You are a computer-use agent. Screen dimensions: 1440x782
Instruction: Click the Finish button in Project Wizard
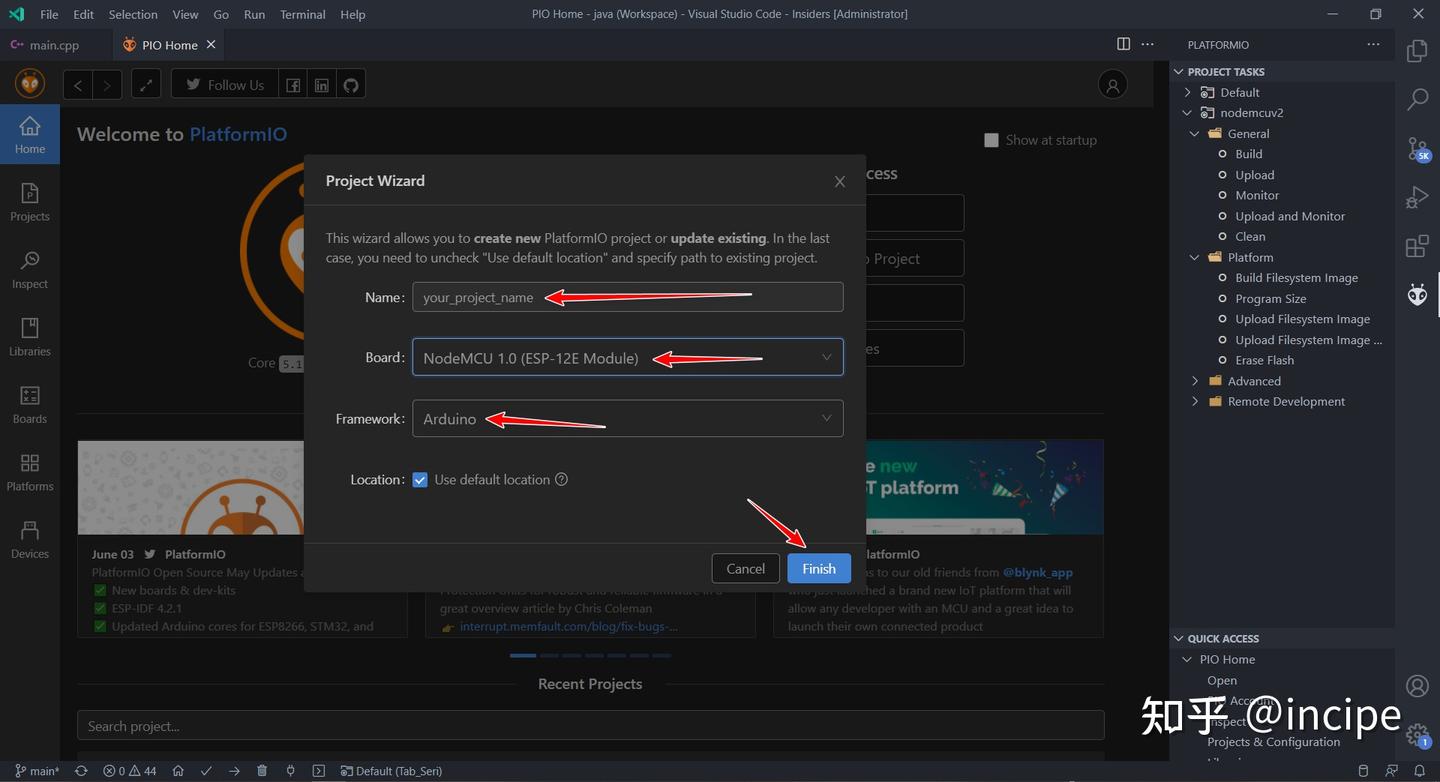(x=818, y=568)
